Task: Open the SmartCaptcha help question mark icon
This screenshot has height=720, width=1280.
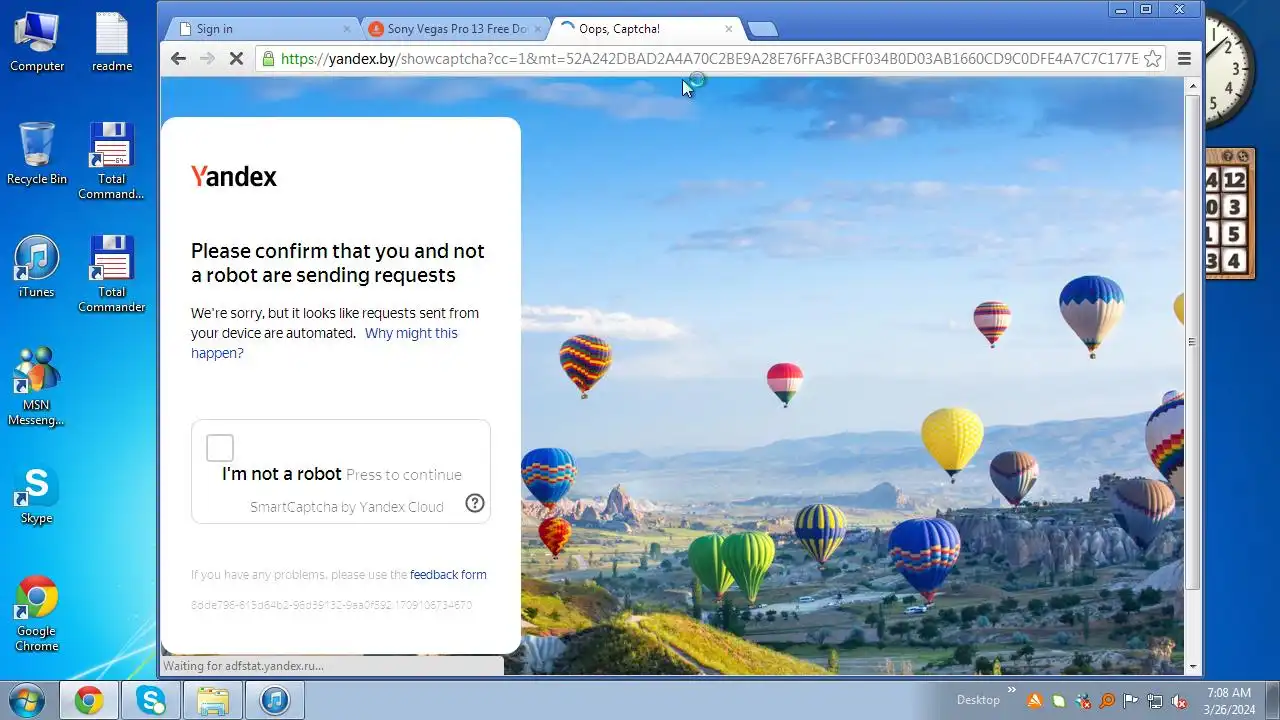Action: click(x=475, y=503)
